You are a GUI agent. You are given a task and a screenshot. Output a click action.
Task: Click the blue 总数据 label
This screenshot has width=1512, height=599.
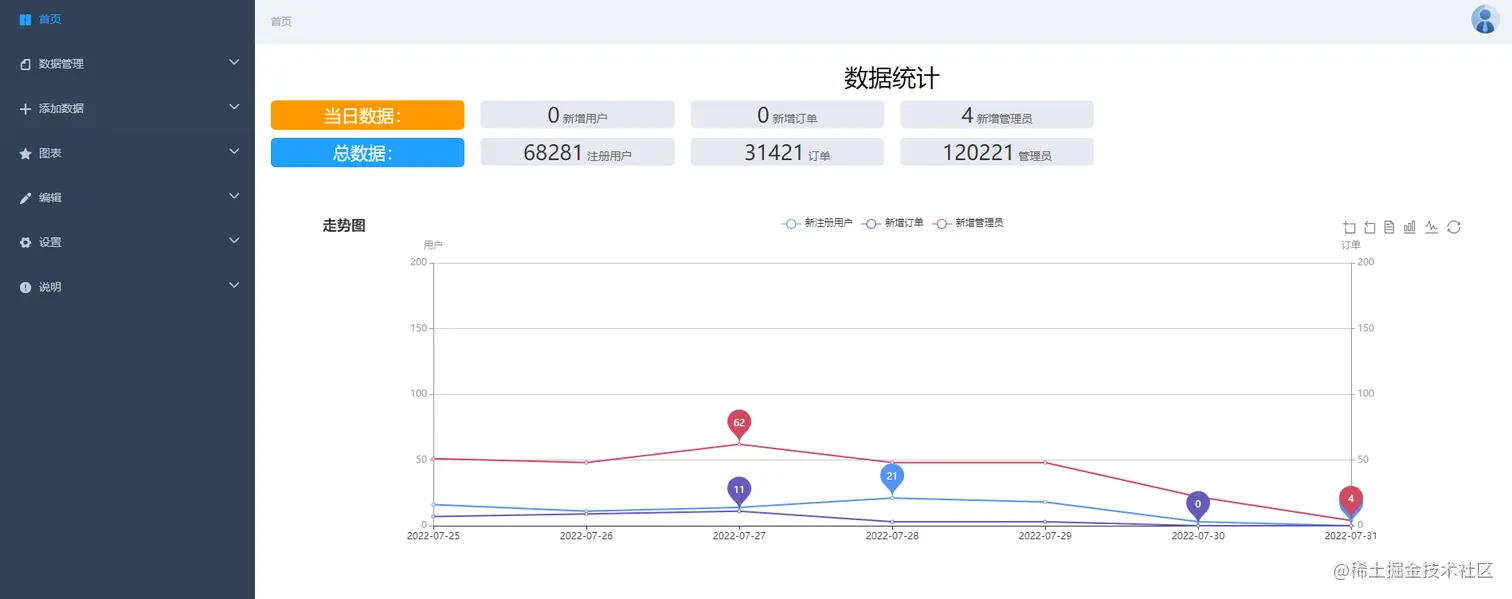click(367, 152)
